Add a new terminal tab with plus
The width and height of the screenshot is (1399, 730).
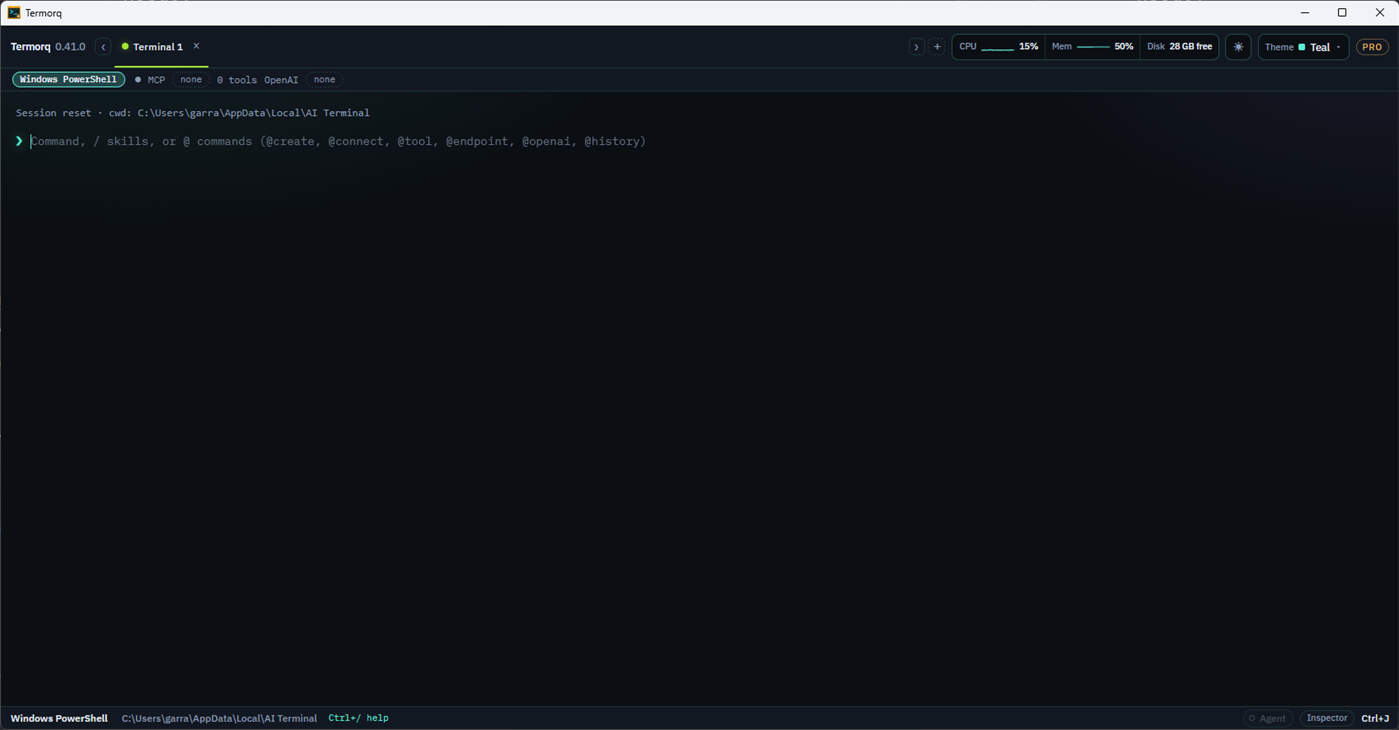[x=937, y=47]
